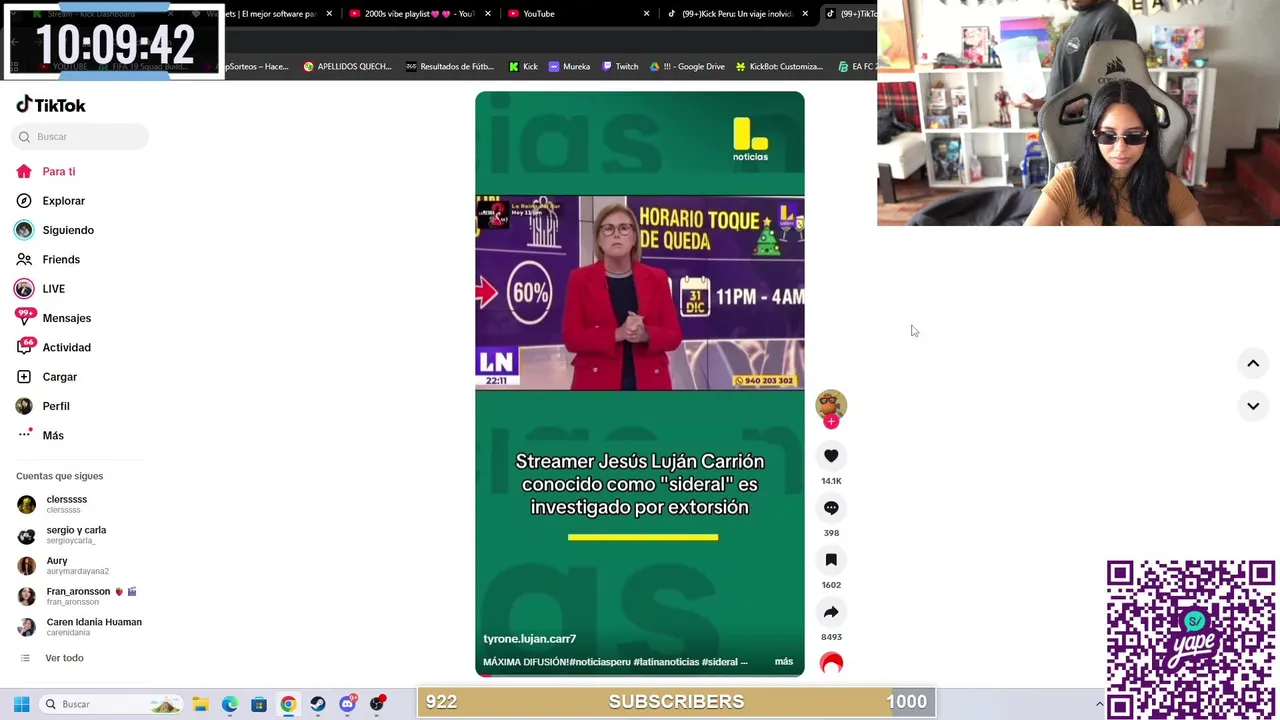Open sergio y carla account
Screen dimensions: 1280x720
(62, 535)
